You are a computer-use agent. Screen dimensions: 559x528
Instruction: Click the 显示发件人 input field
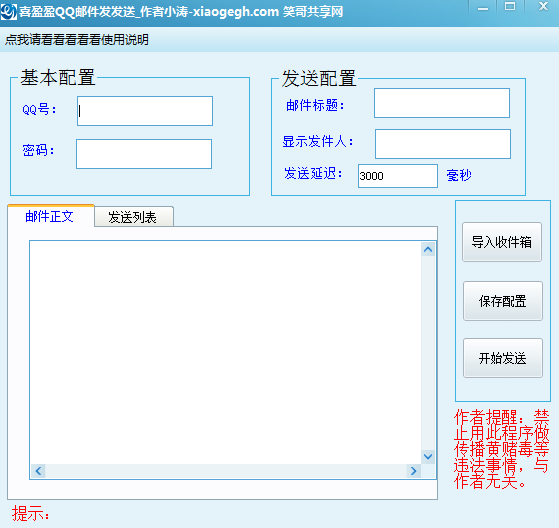click(x=443, y=144)
